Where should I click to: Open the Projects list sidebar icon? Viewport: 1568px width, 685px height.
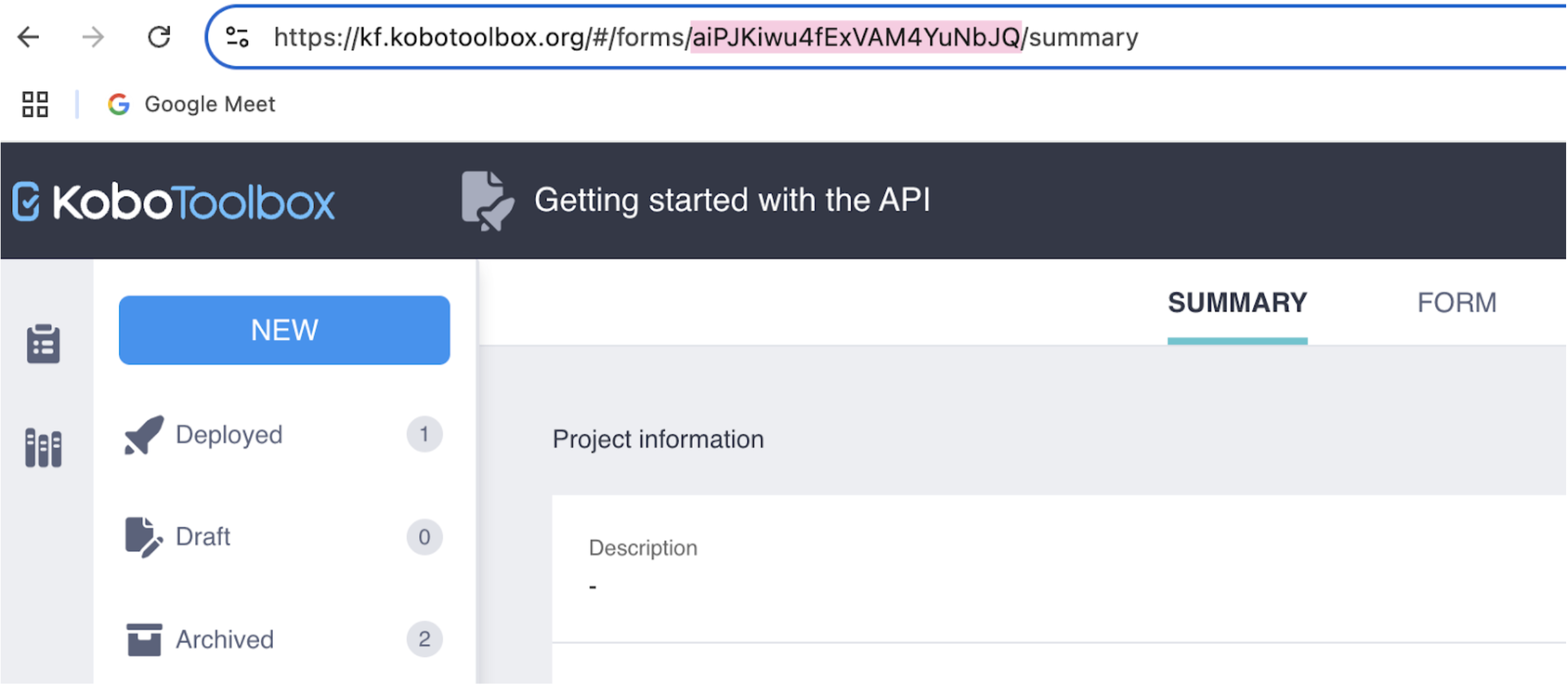pyautogui.click(x=43, y=344)
